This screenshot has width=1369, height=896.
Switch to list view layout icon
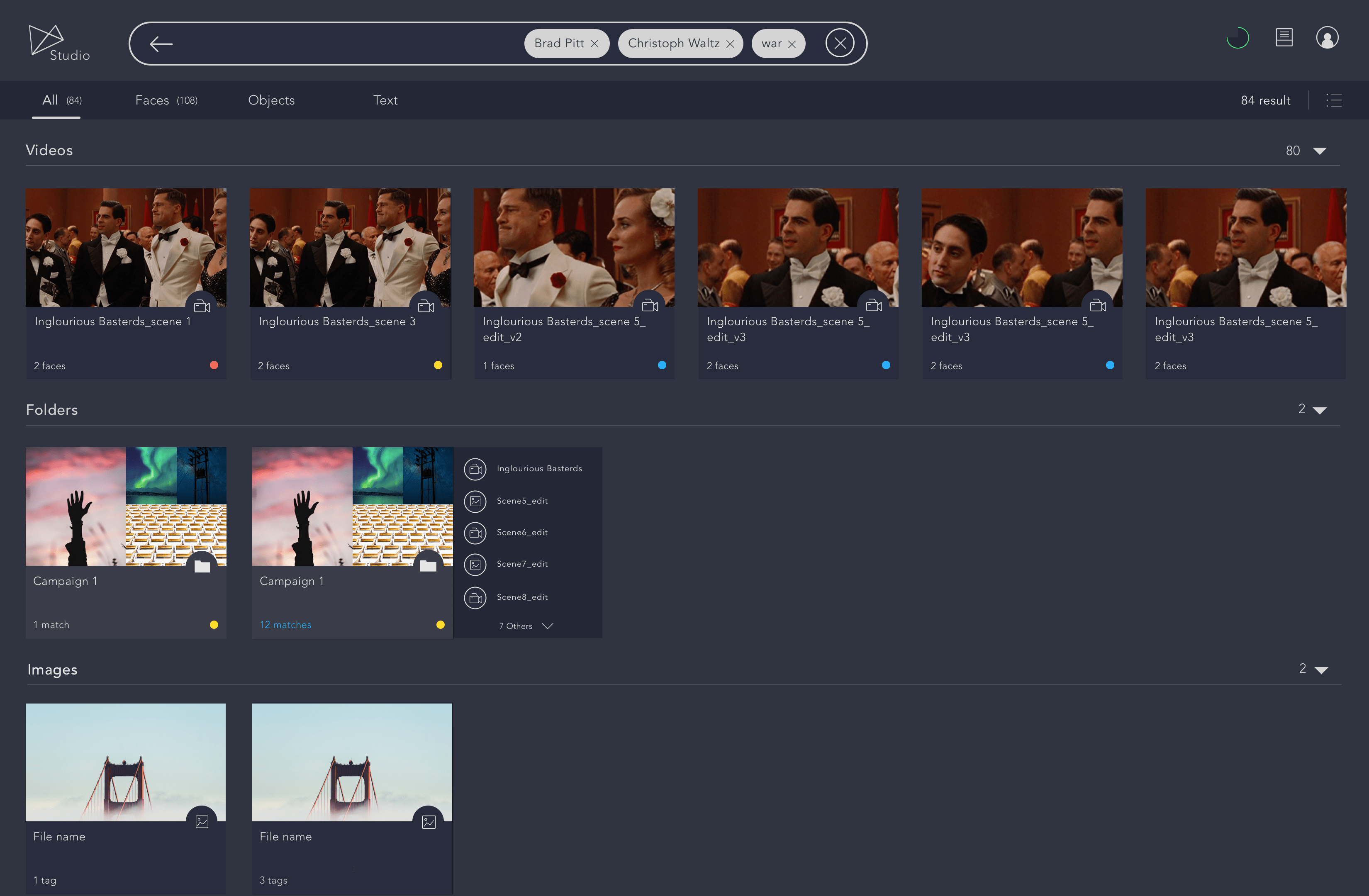pos(1334,100)
